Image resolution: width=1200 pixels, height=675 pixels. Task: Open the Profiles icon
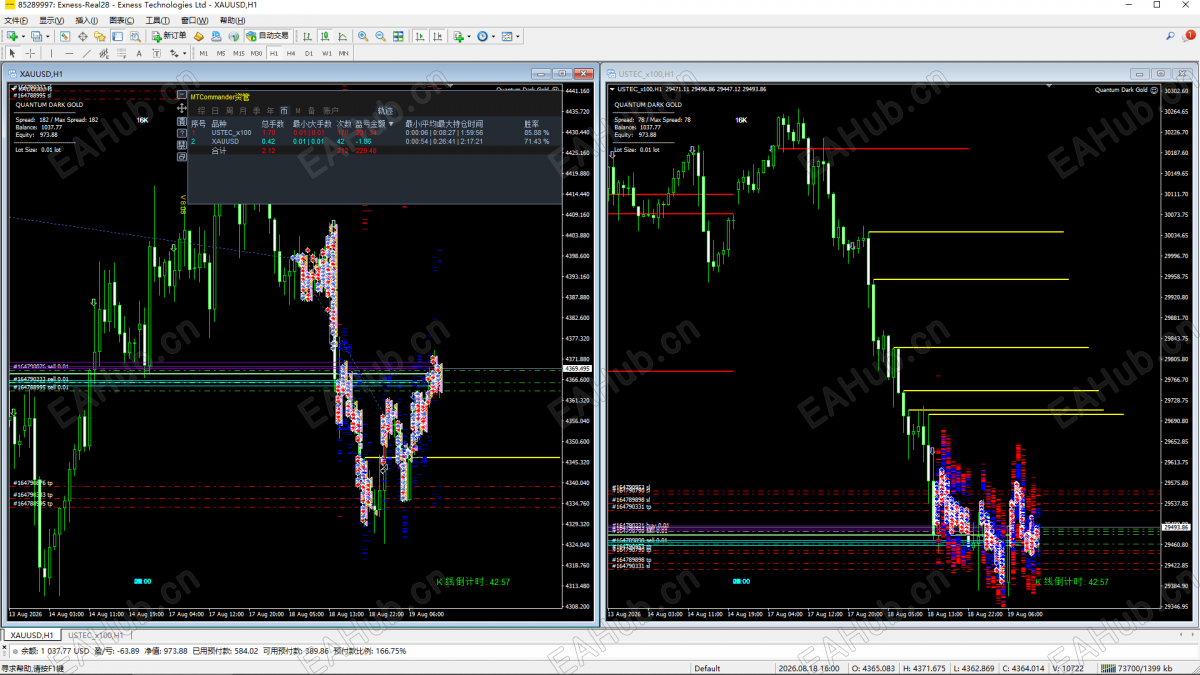(37, 36)
